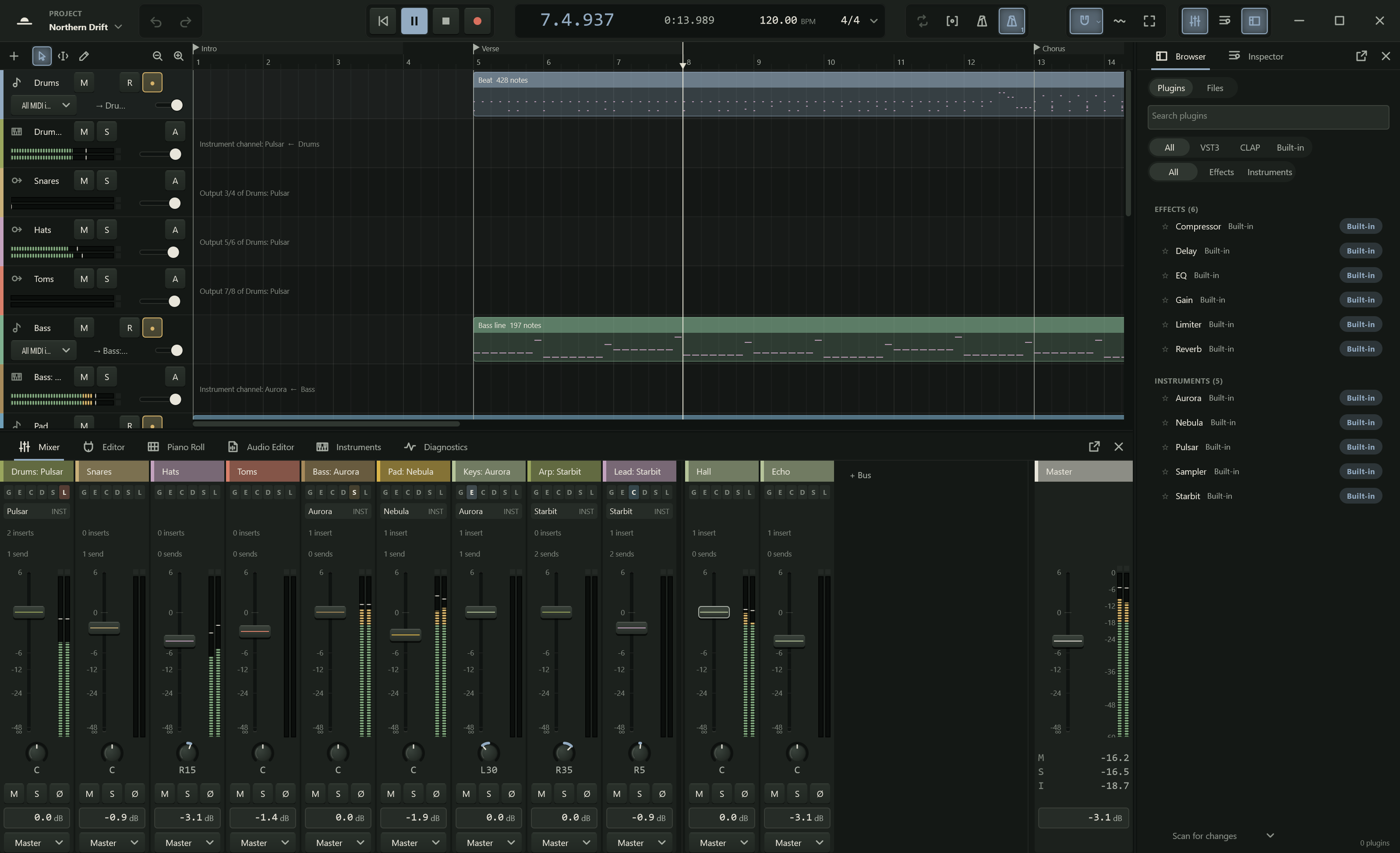Image resolution: width=1400 pixels, height=853 pixels.
Task: Filter plugins by VST3 format
Action: [1209, 148]
